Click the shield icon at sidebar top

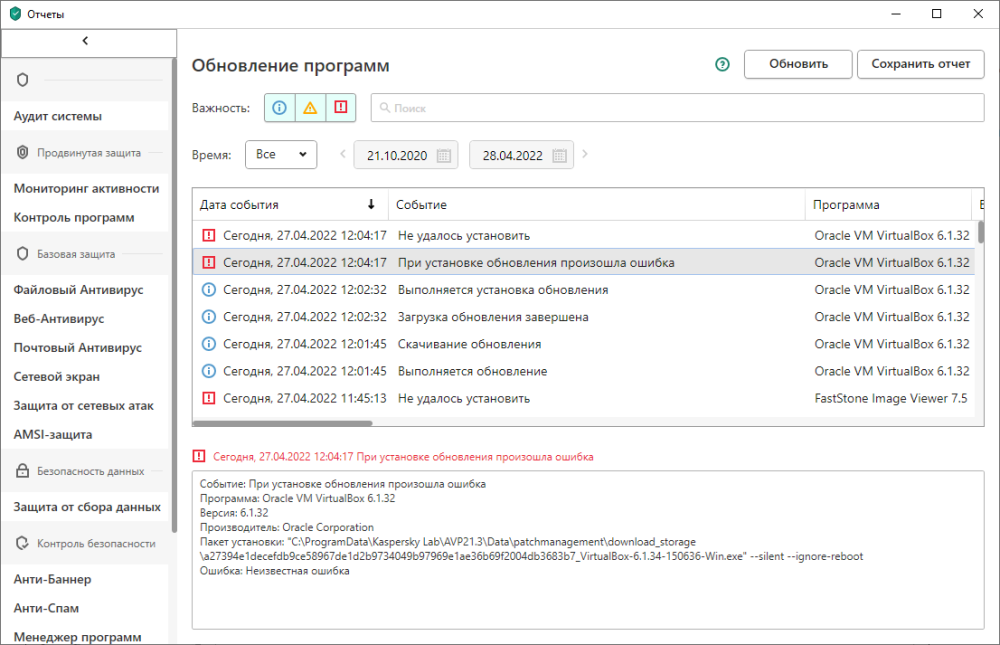click(22, 79)
